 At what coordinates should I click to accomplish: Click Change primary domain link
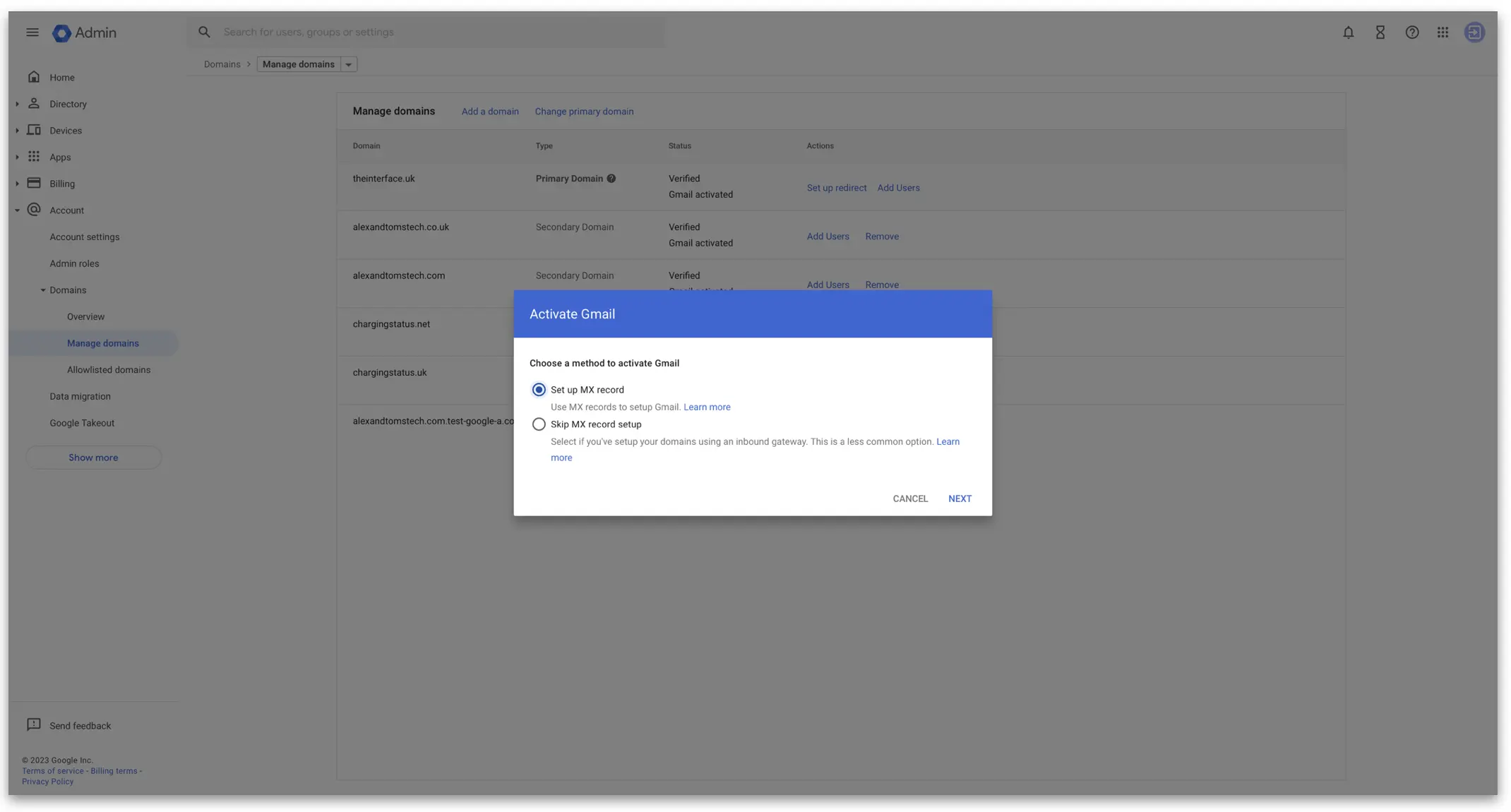coord(584,112)
